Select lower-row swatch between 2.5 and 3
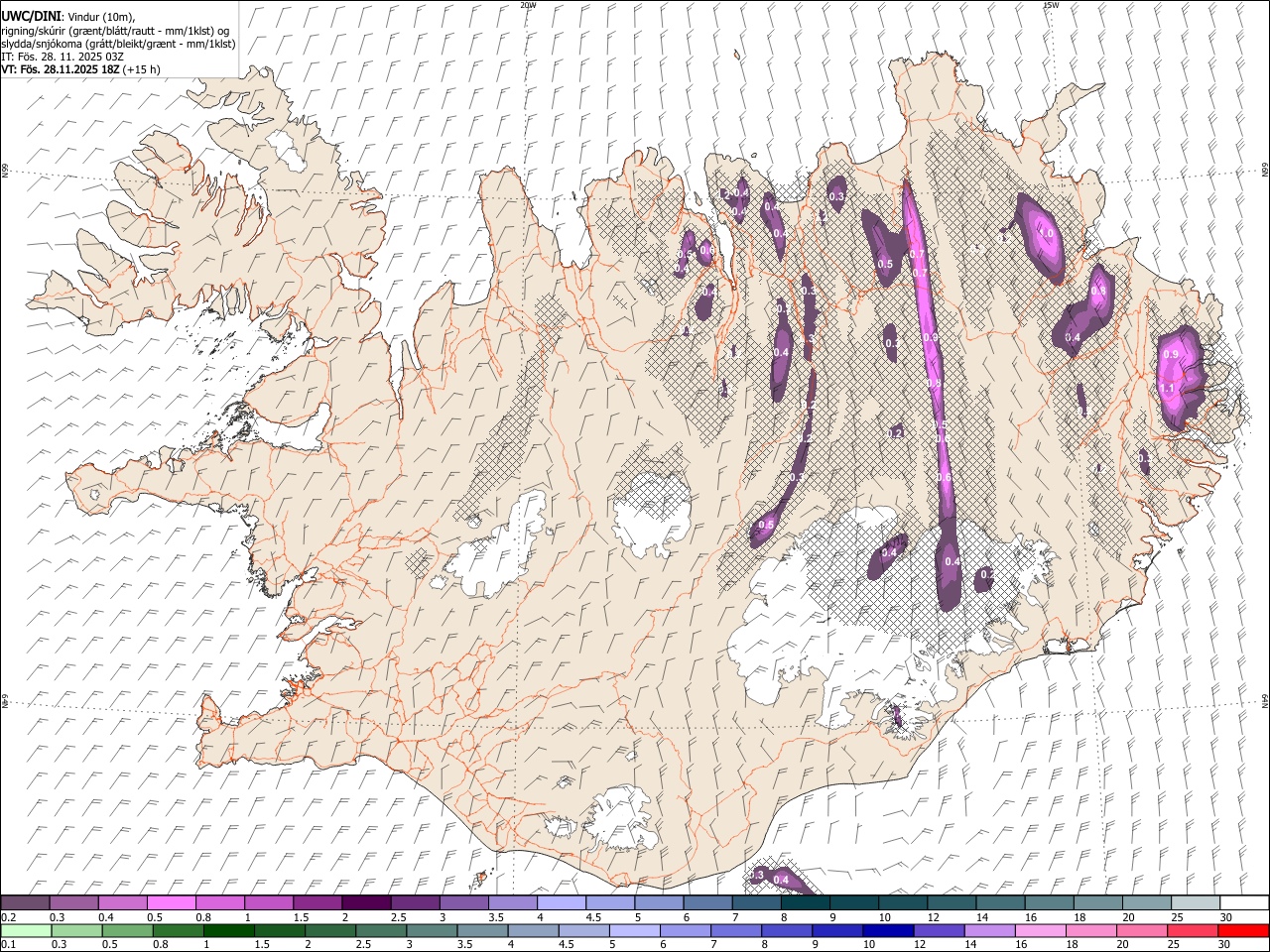Screen dimensions: 1270x952 click(381, 930)
